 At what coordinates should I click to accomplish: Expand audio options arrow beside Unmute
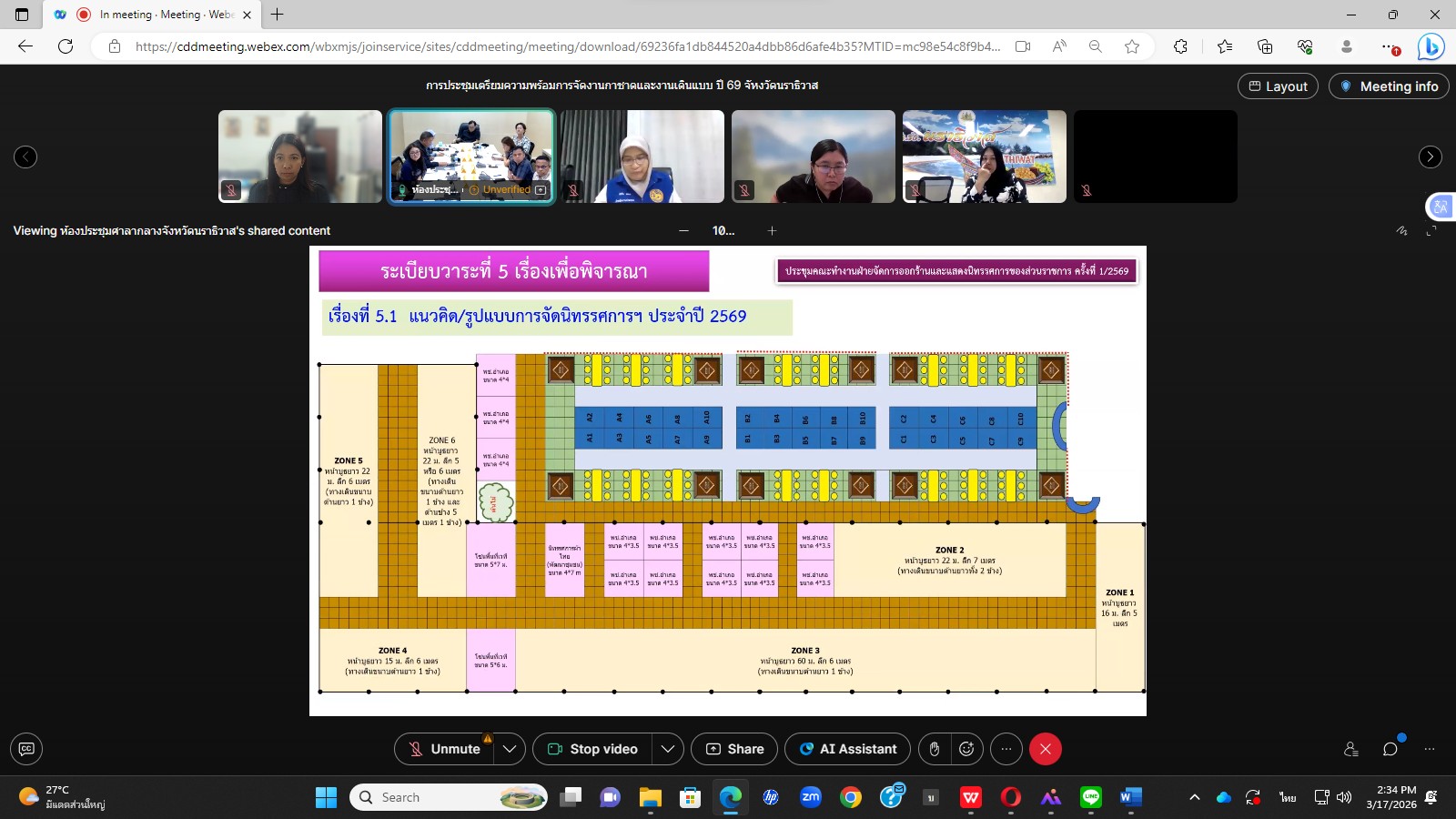coord(510,749)
